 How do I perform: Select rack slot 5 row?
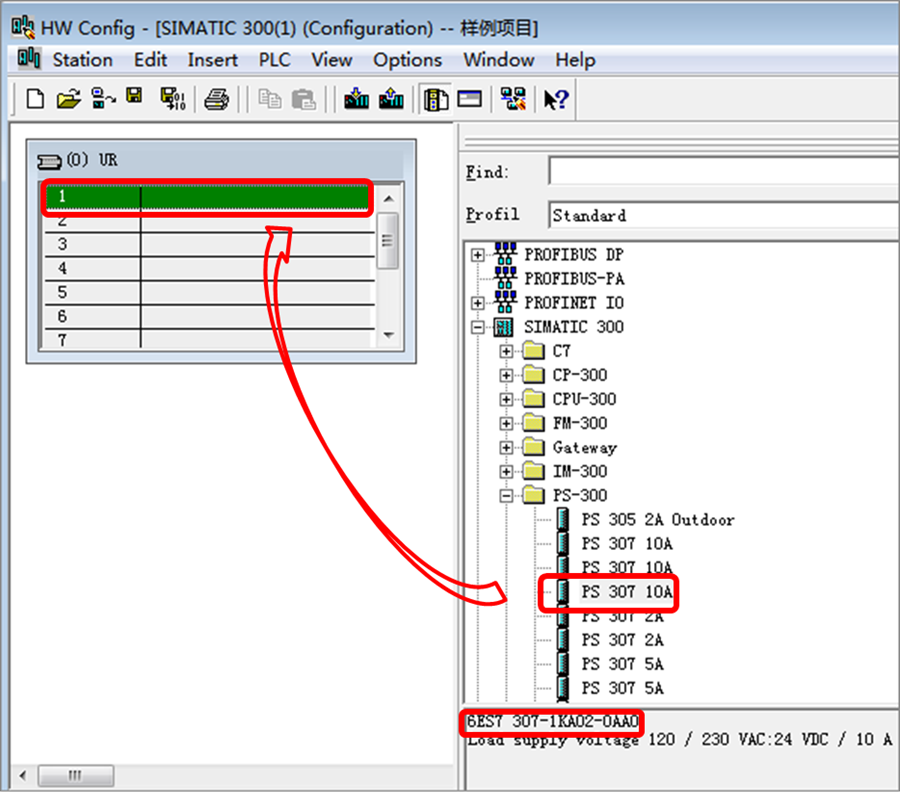(x=208, y=293)
